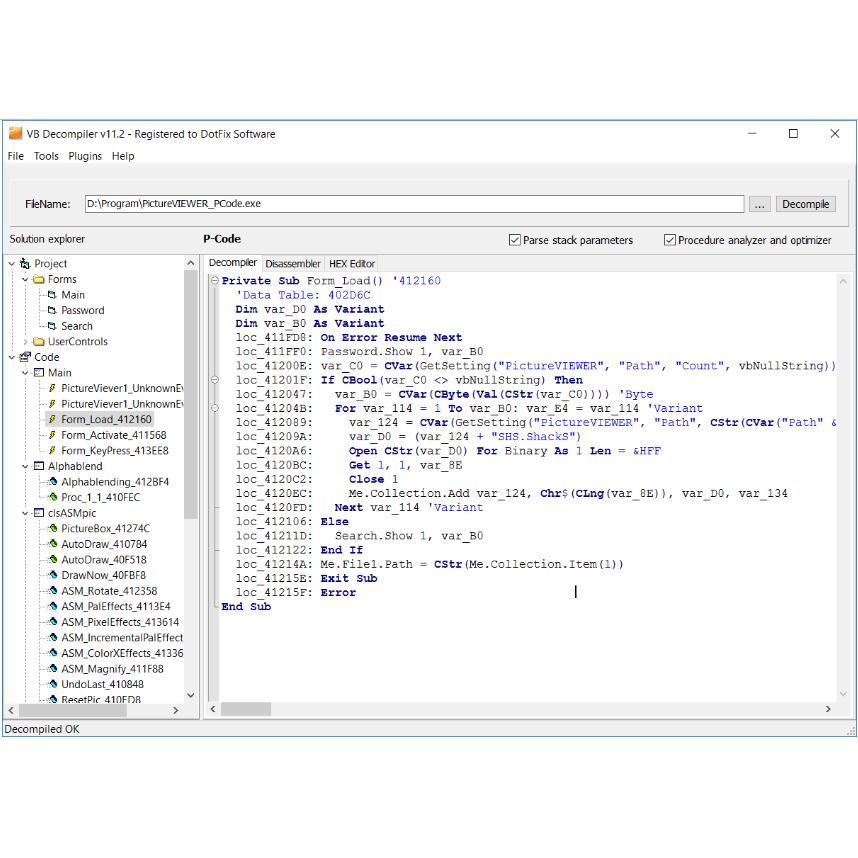The width and height of the screenshot is (858, 858).
Task: Toggle Parse stack parameters checkbox
Action: click(x=514, y=240)
